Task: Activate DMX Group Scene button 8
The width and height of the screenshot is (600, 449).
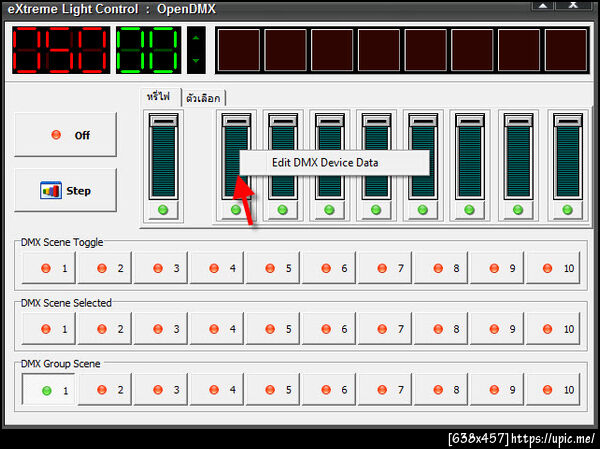Action: click(441, 390)
